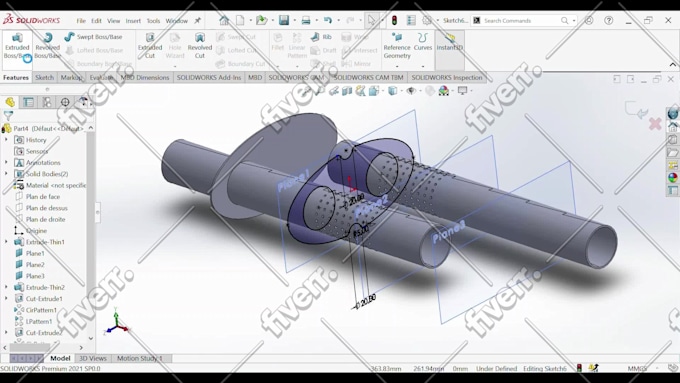
Task: Open the File menu
Action: click(x=81, y=20)
